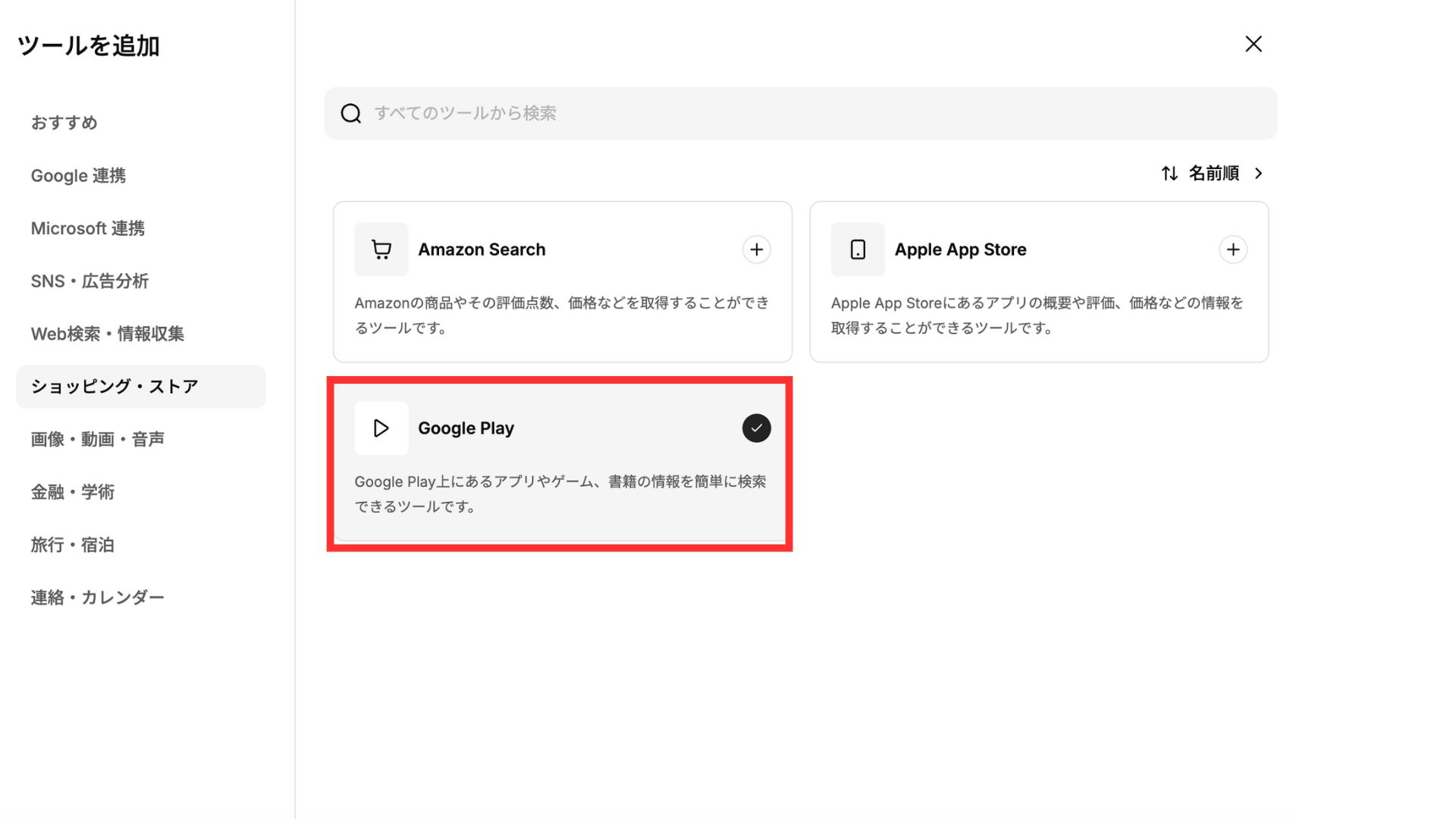The width and height of the screenshot is (1456, 819).
Task: Select the おすすめ category
Action: point(64,123)
